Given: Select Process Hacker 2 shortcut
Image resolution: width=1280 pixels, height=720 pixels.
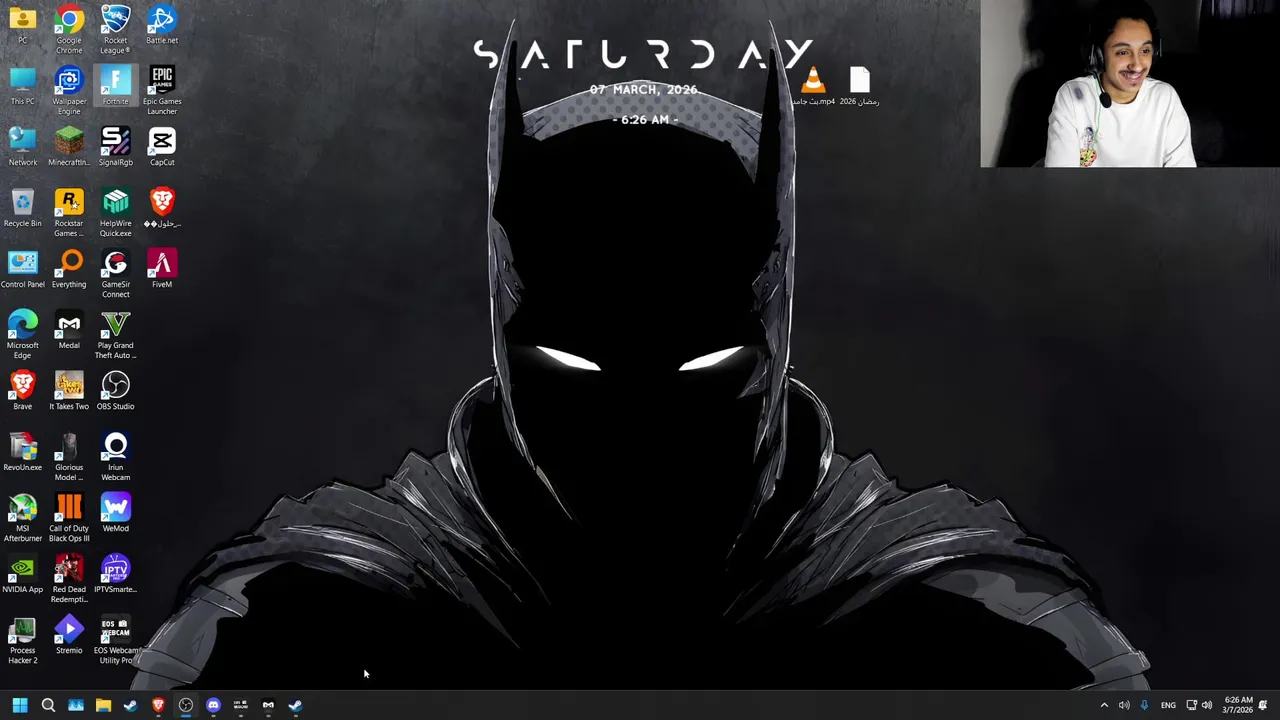Looking at the screenshot, I should point(22,640).
